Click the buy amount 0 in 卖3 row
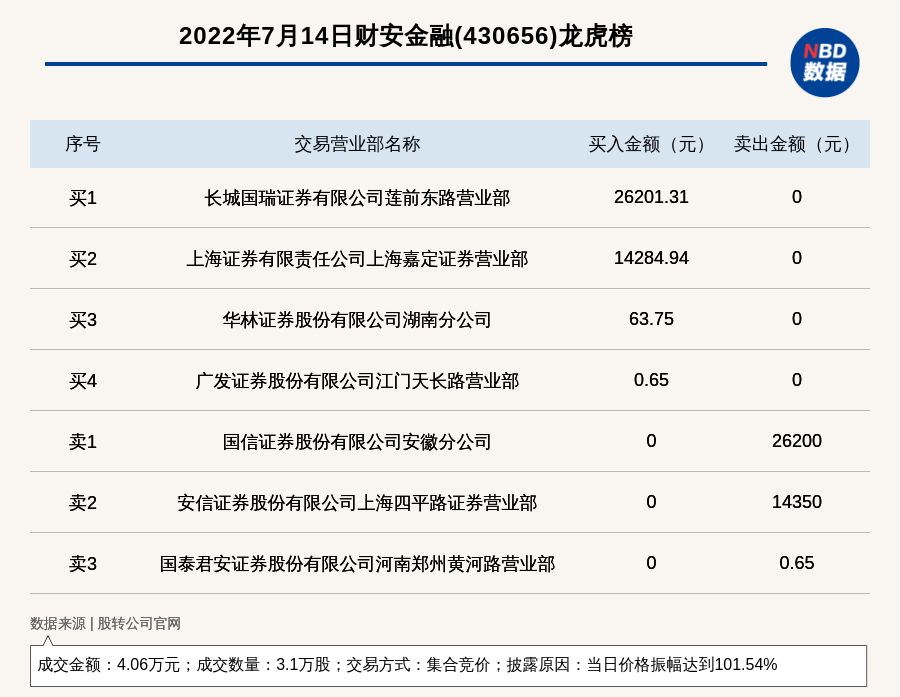 point(651,563)
